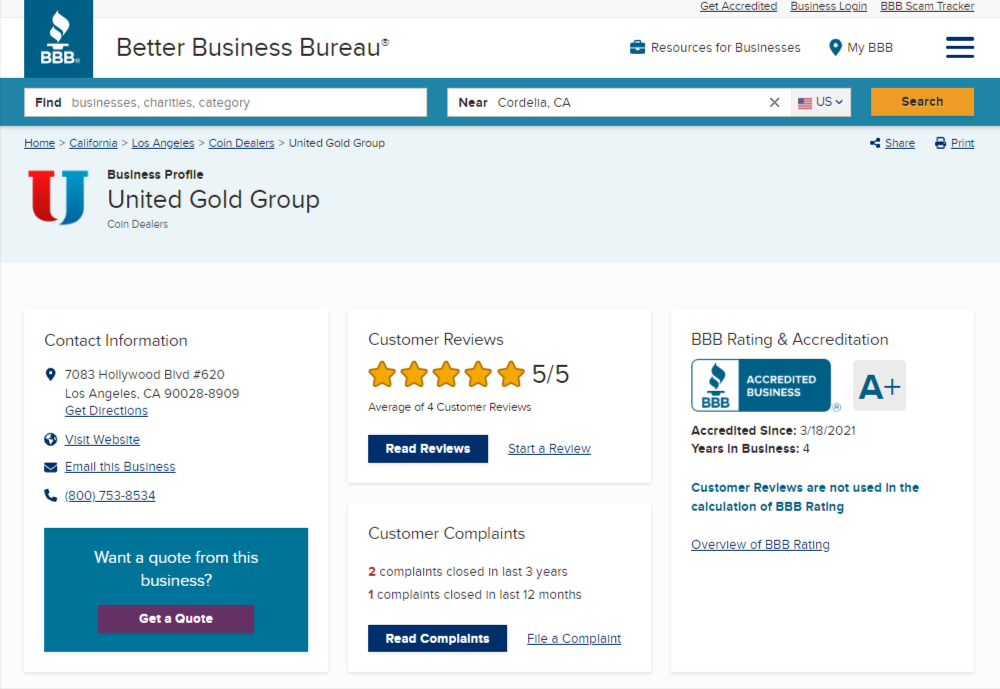This screenshot has height=689, width=1000.
Task: Click 'Accredited Since: 3/18/2021' text
Action: 773,431
